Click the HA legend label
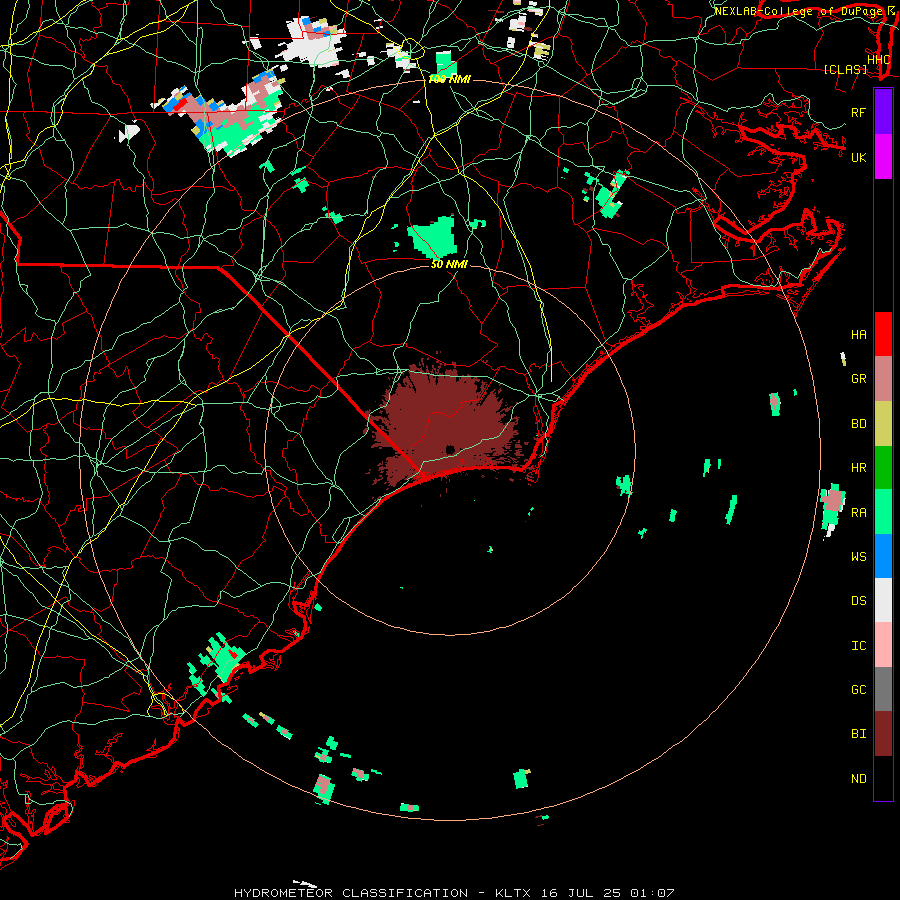Screen dimensions: 900x900 click(x=858, y=334)
